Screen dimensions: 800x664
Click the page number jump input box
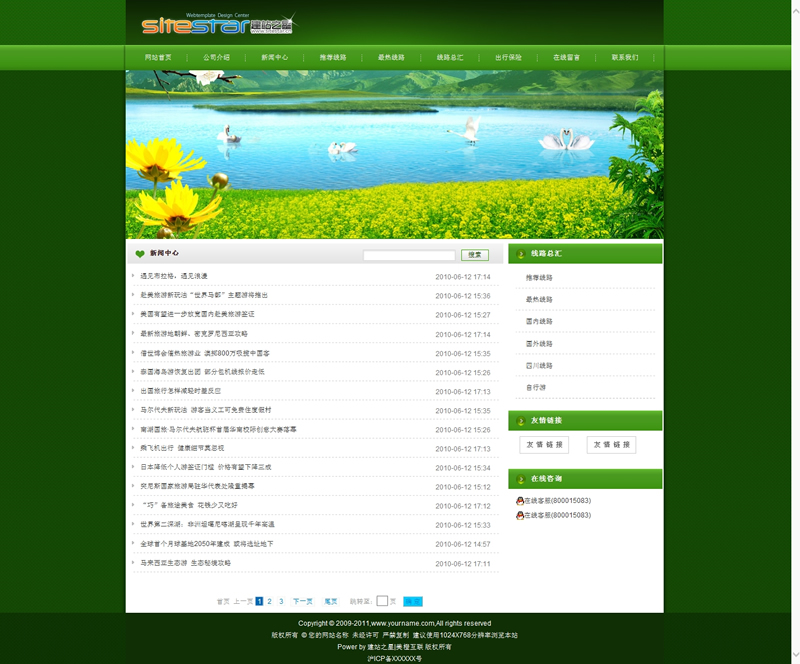382,601
